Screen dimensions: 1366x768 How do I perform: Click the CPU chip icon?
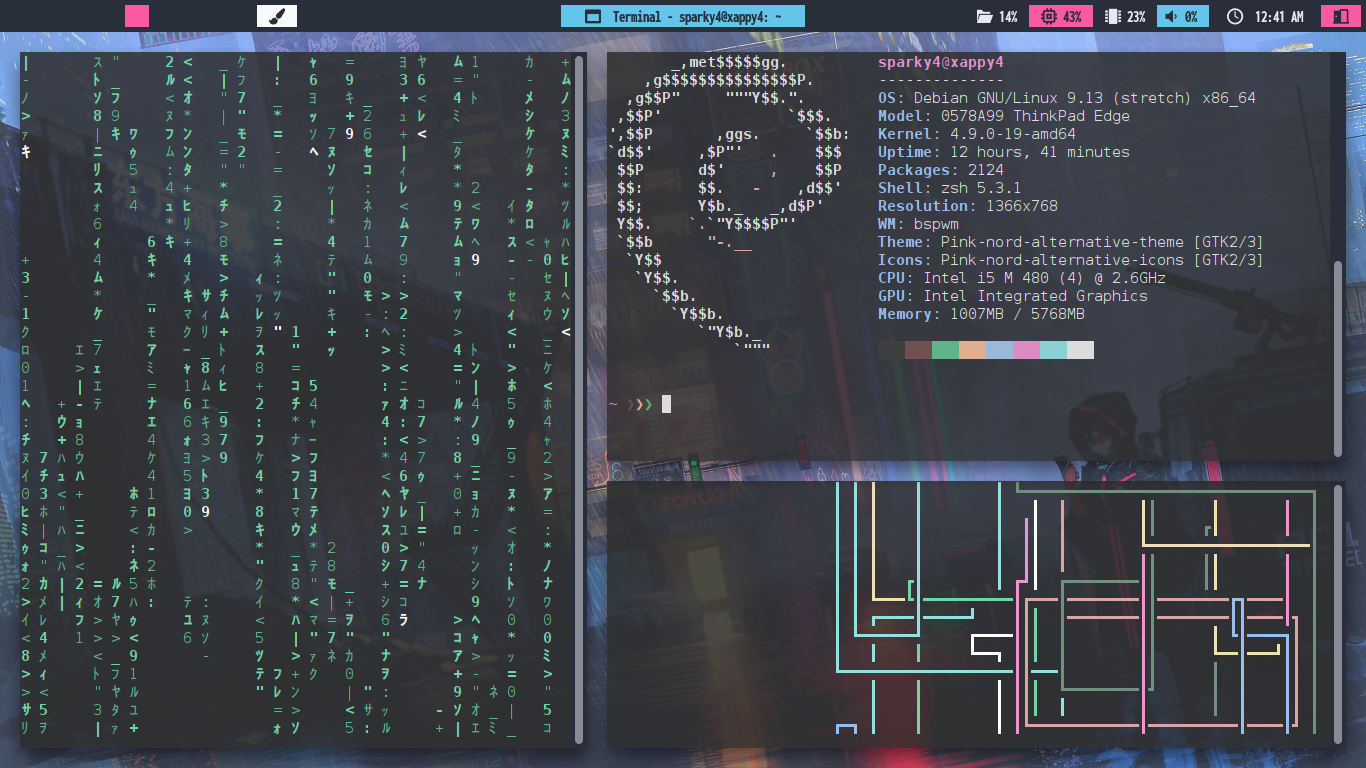click(x=1047, y=16)
